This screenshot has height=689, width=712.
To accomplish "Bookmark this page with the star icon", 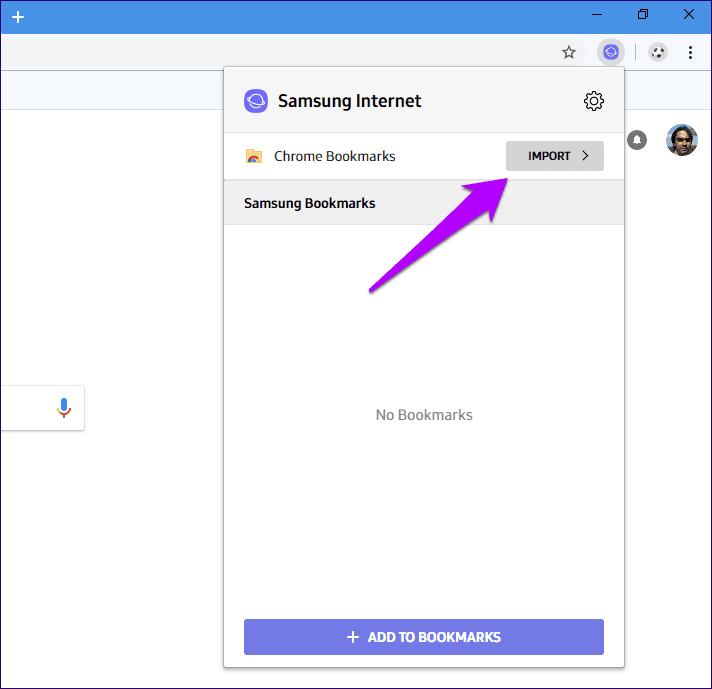I will [x=569, y=52].
